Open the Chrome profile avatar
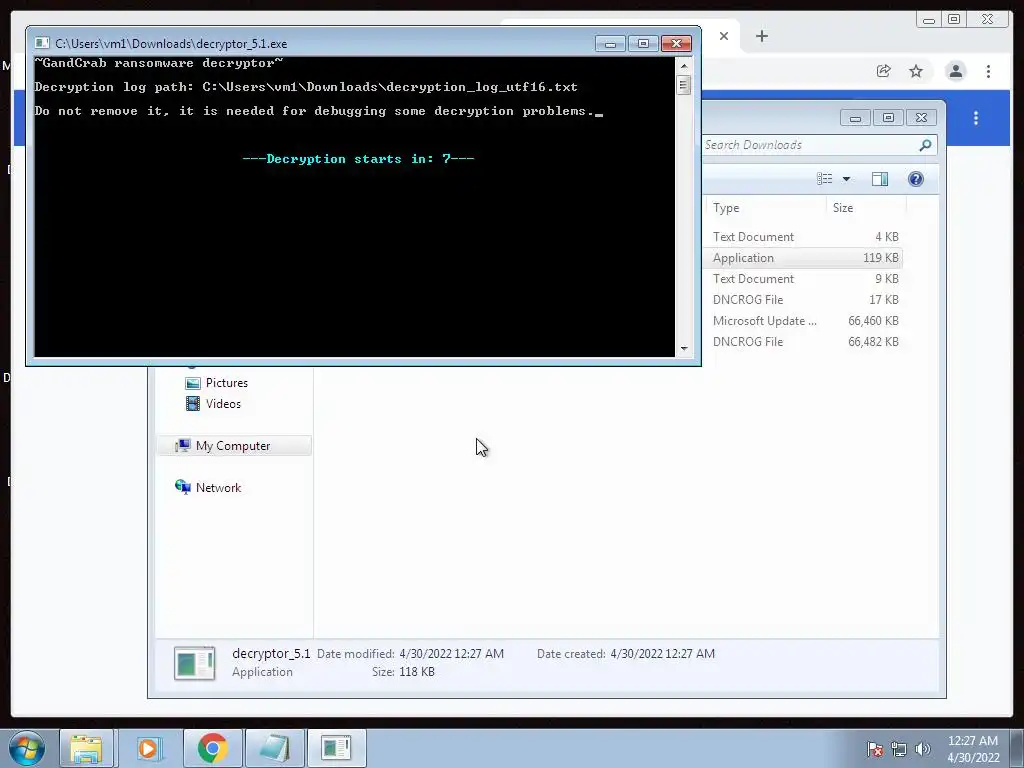This screenshot has height=768, width=1024. coord(955,71)
